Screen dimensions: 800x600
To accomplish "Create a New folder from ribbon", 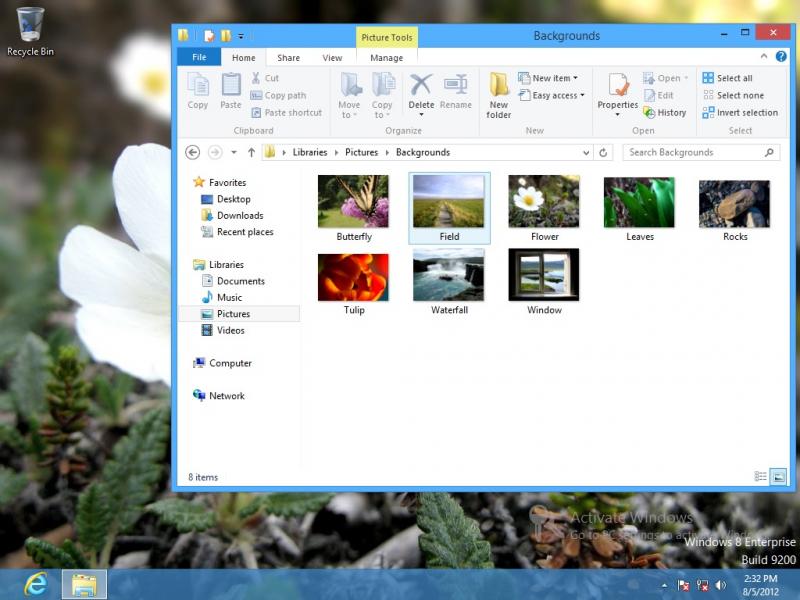I will 498,95.
